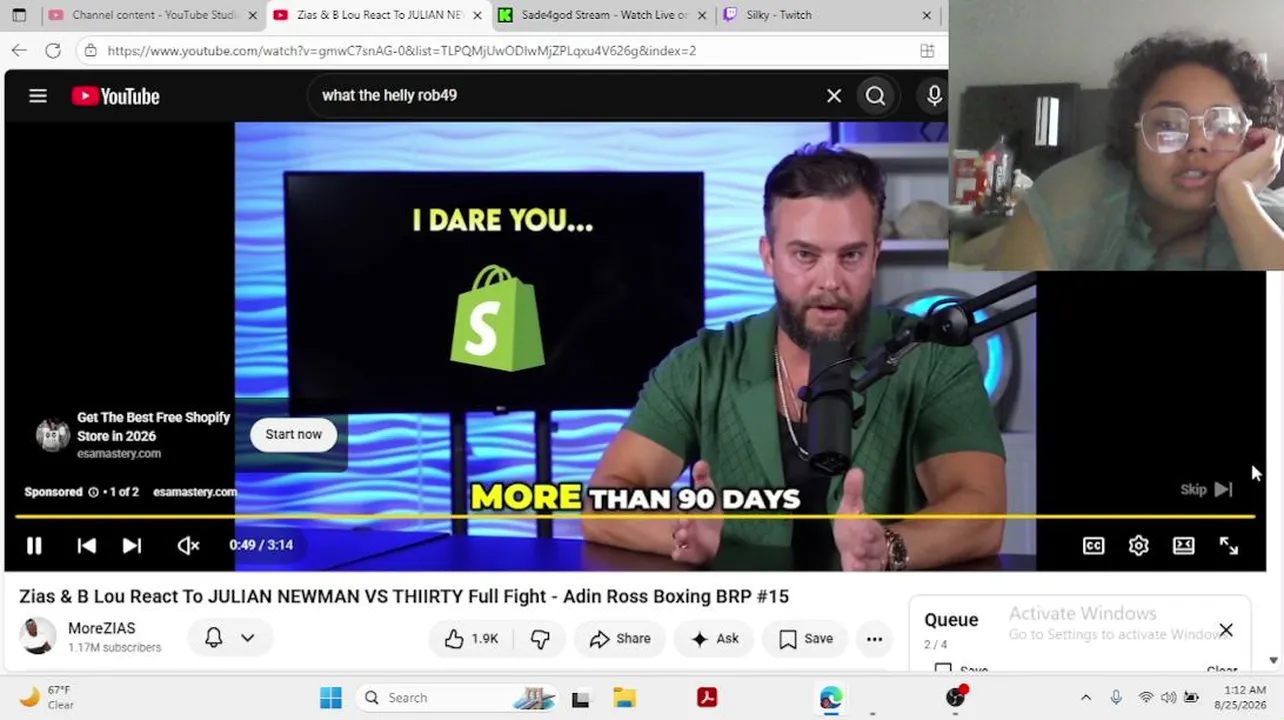The width and height of the screenshot is (1284, 720).
Task: Open the MoreZIAS channel avatar
Action: click(38, 637)
